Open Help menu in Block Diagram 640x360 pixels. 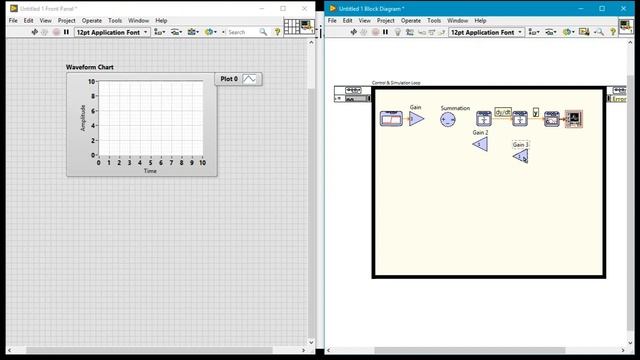click(x=480, y=20)
